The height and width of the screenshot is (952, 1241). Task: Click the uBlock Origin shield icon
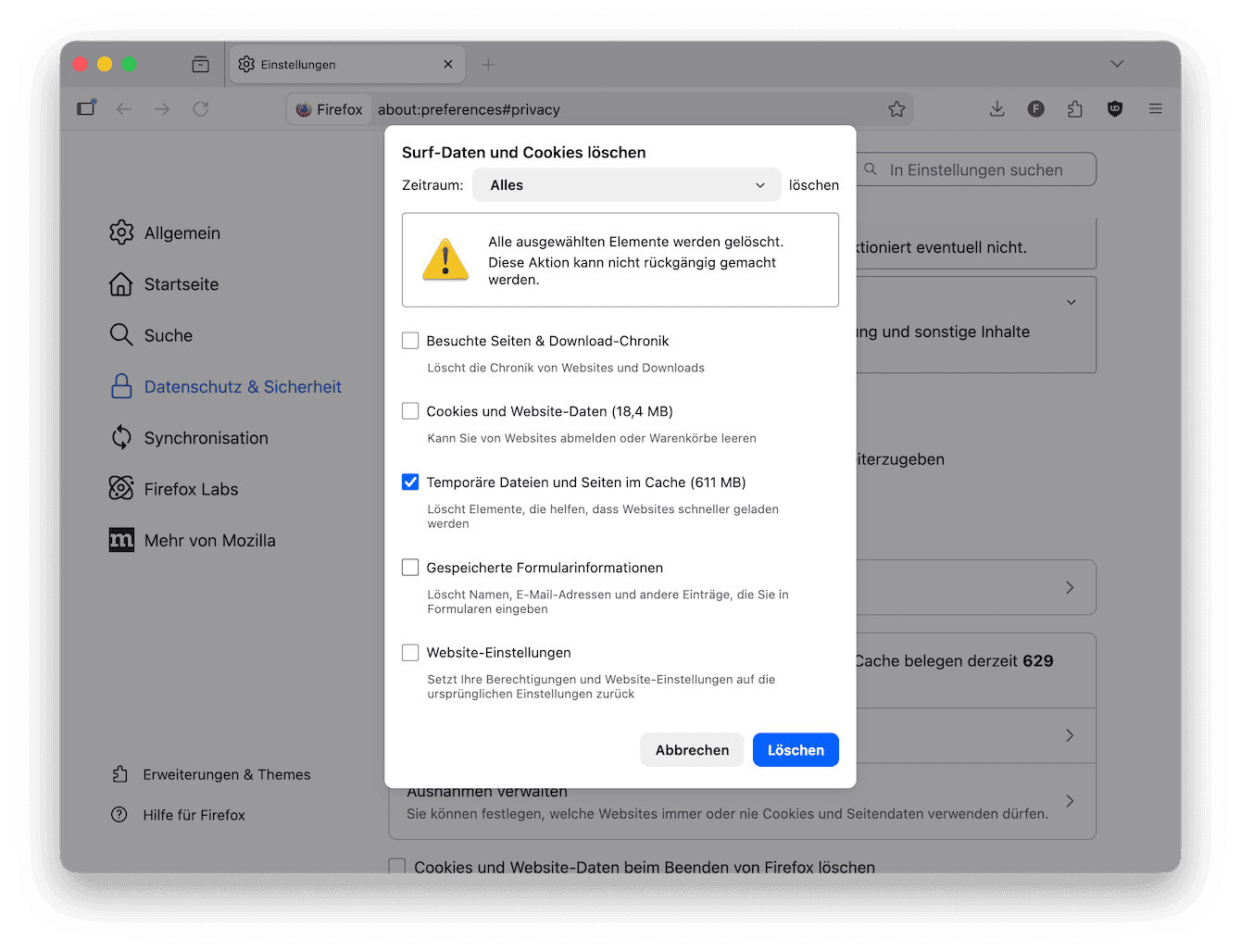coord(1114,108)
